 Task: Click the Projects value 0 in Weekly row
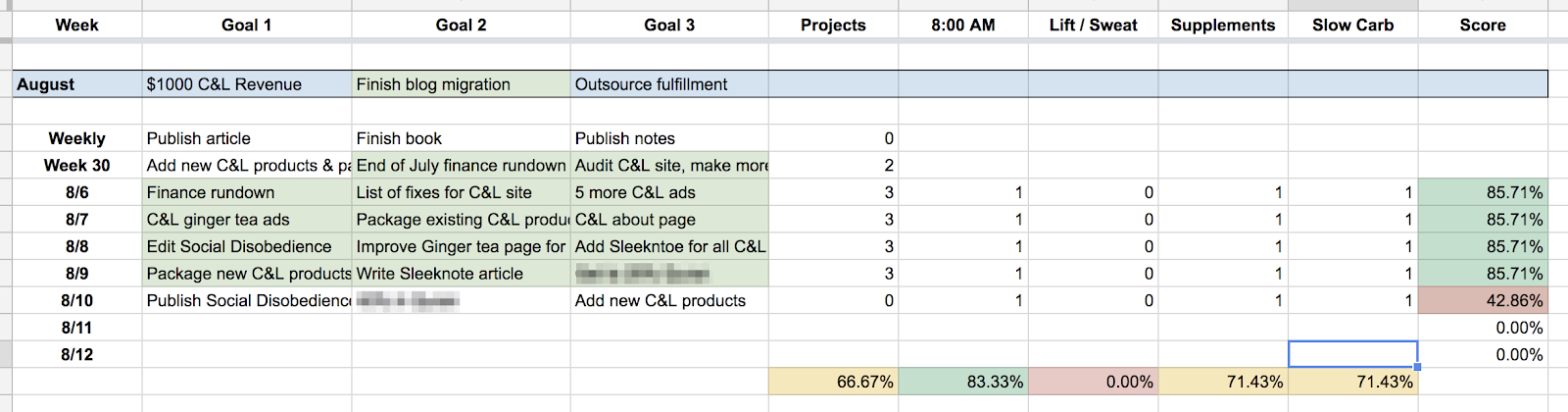(833, 138)
